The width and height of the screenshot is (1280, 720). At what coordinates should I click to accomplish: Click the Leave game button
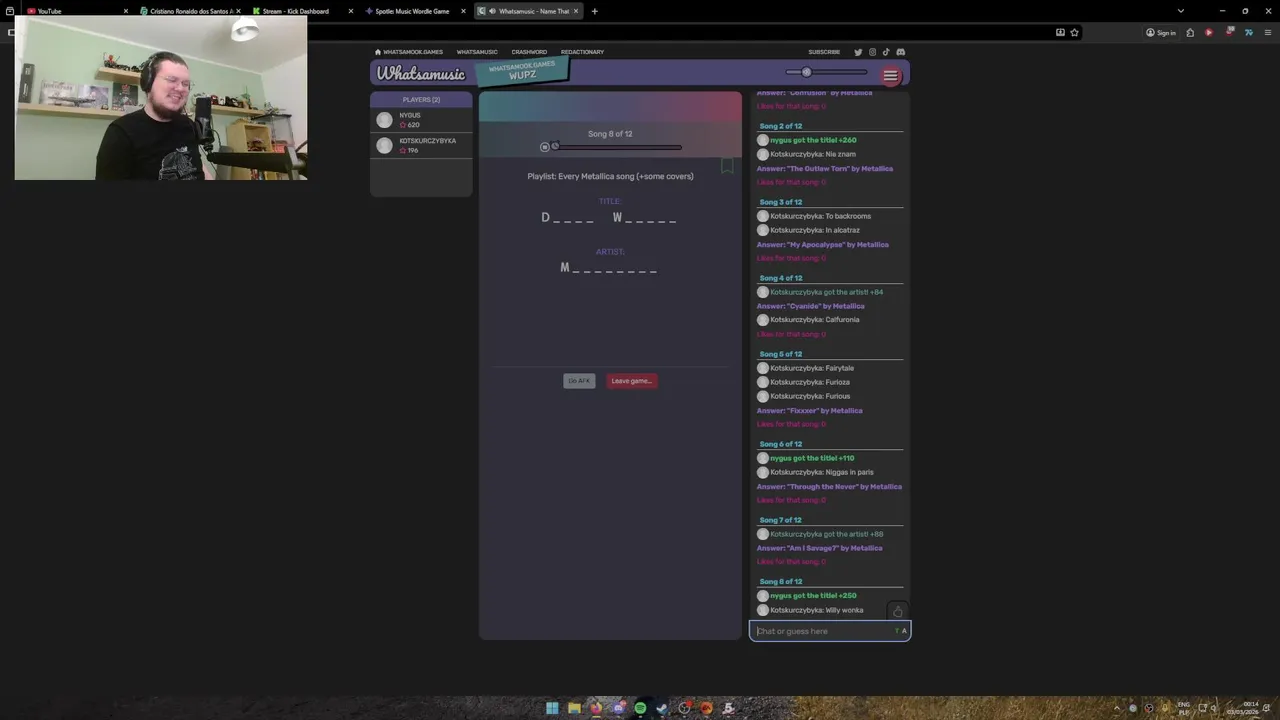(x=631, y=381)
